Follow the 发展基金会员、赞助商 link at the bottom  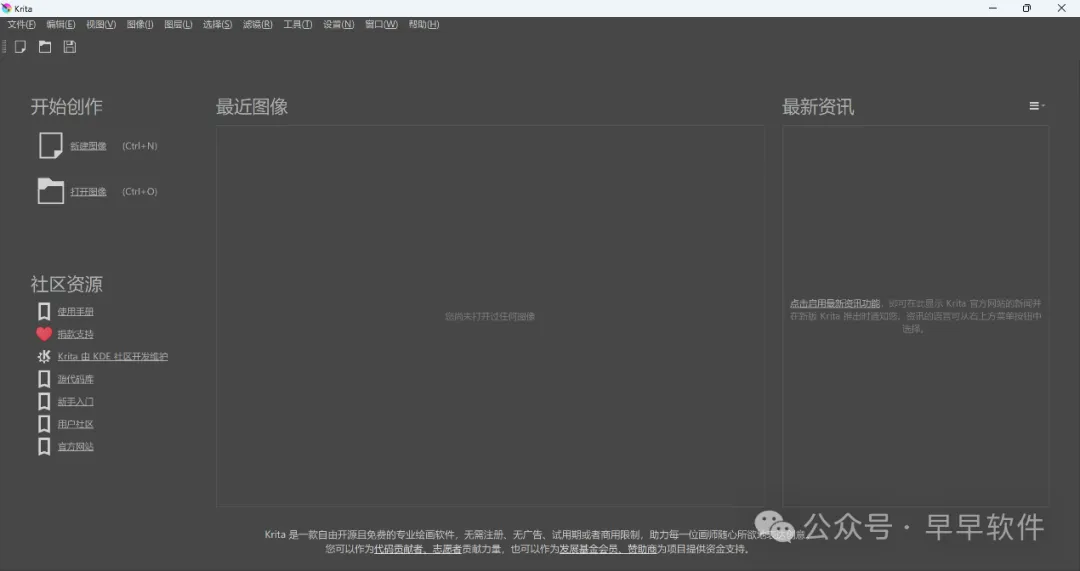point(608,549)
